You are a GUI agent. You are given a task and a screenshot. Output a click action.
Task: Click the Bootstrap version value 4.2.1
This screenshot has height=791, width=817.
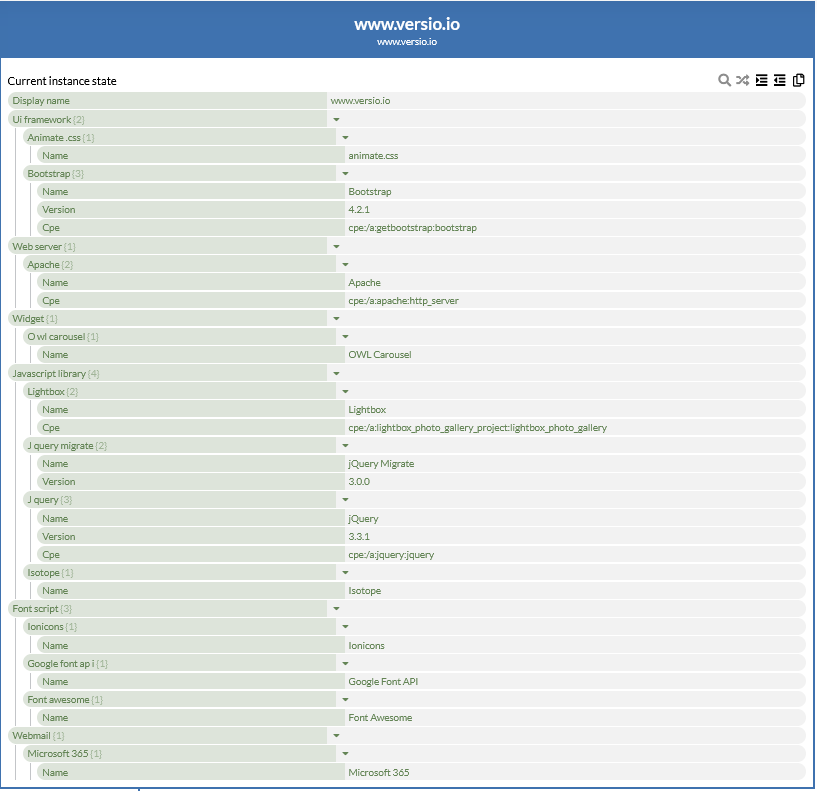click(359, 209)
